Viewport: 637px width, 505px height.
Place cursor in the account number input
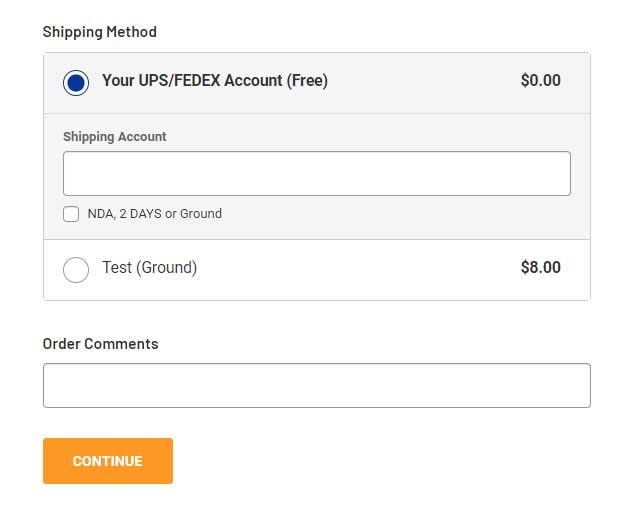pyautogui.click(x=317, y=173)
